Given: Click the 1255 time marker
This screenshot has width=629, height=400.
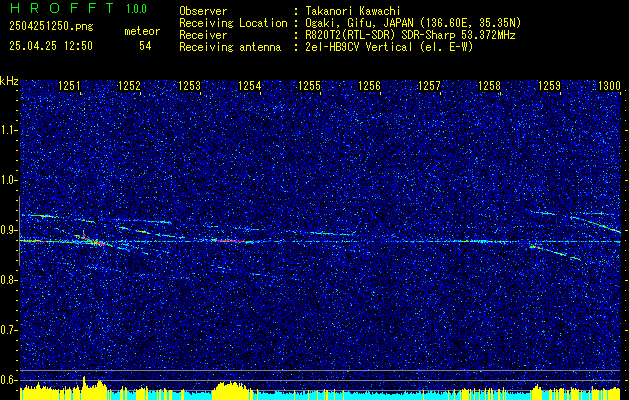Looking at the screenshot, I should [310, 86].
